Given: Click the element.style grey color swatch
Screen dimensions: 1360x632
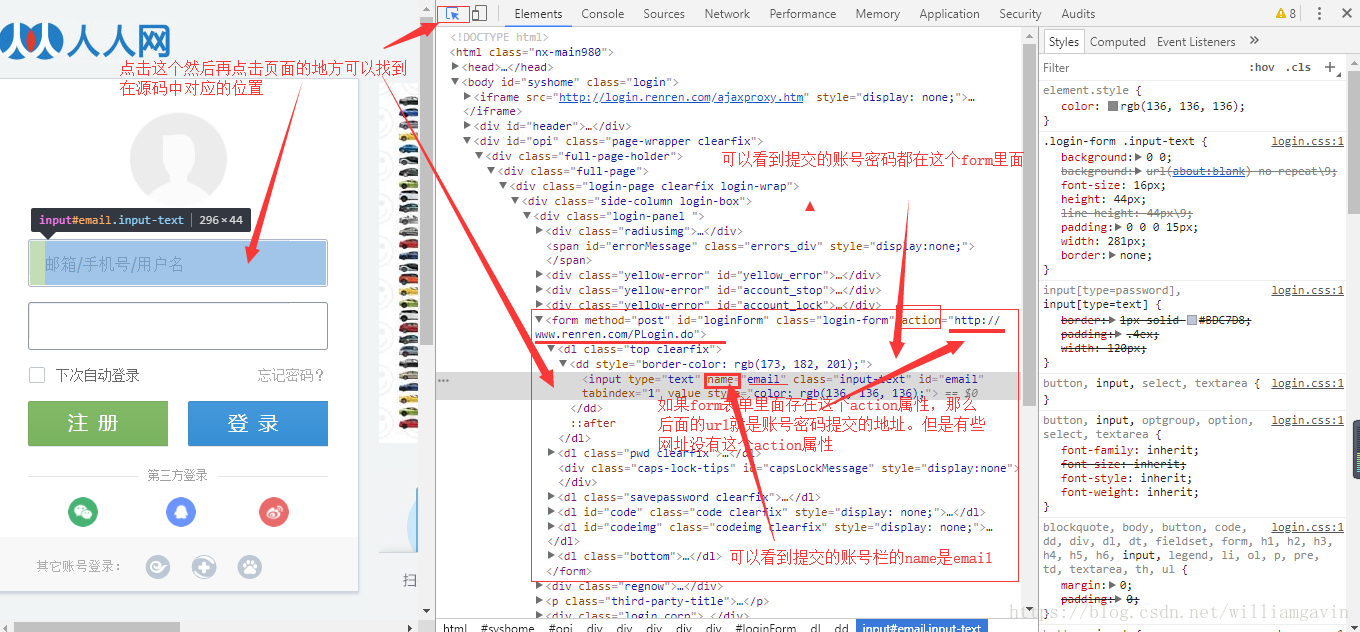Looking at the screenshot, I should coord(1113,106).
